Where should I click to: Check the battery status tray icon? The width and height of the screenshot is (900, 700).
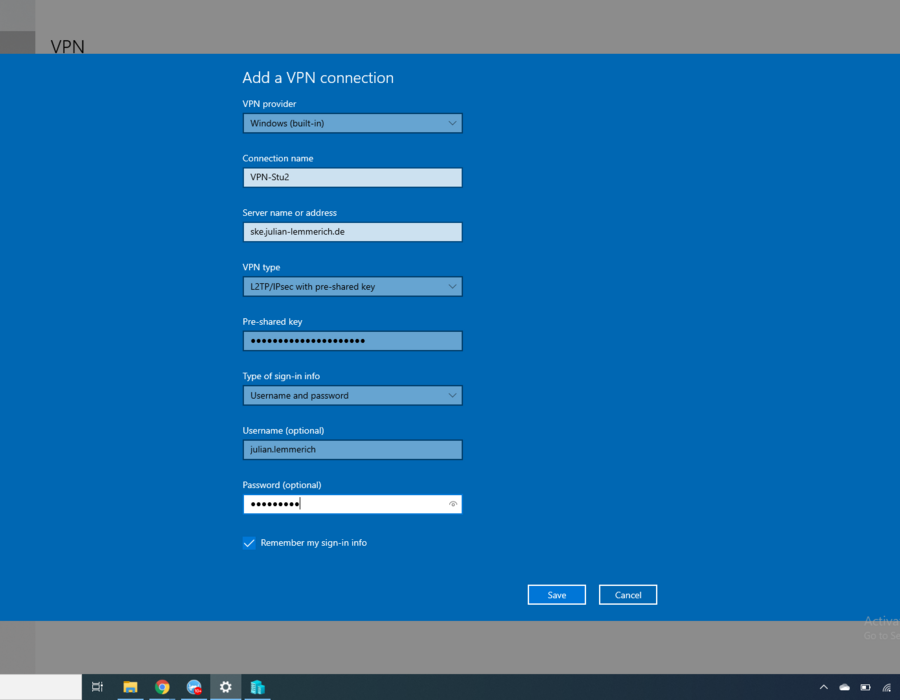click(866, 687)
